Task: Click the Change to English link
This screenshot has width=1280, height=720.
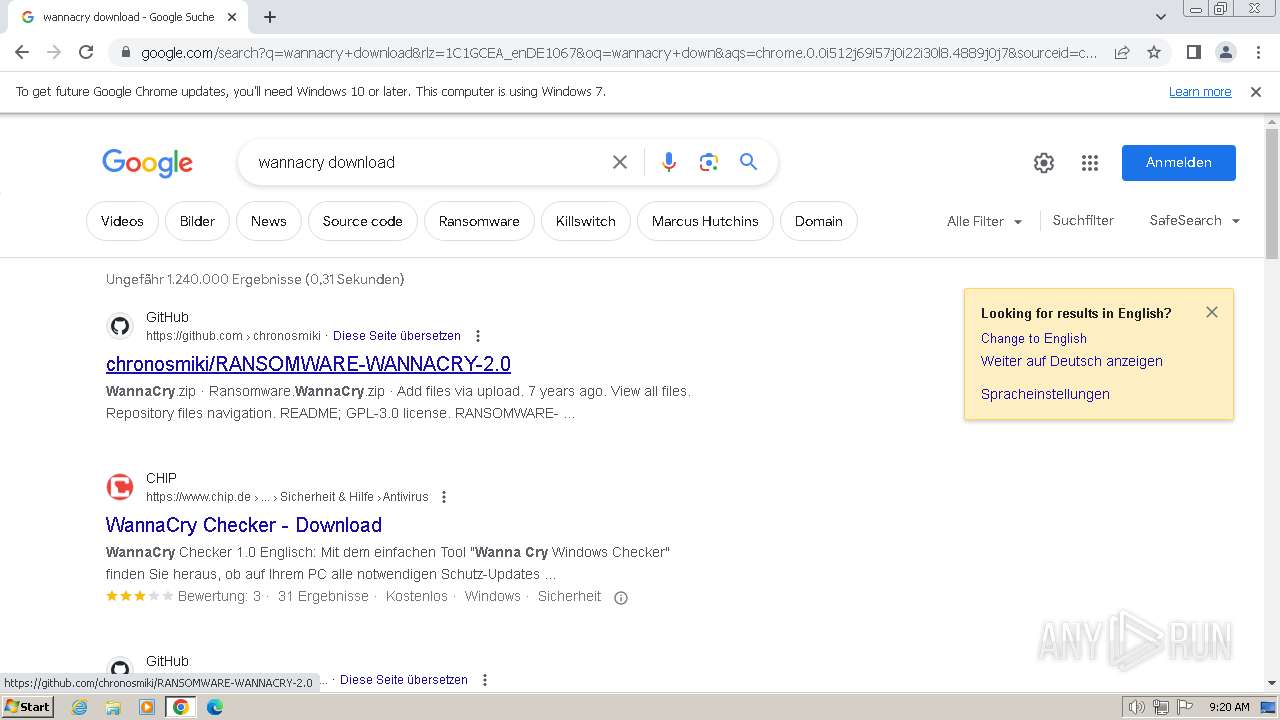Action: (x=1034, y=338)
